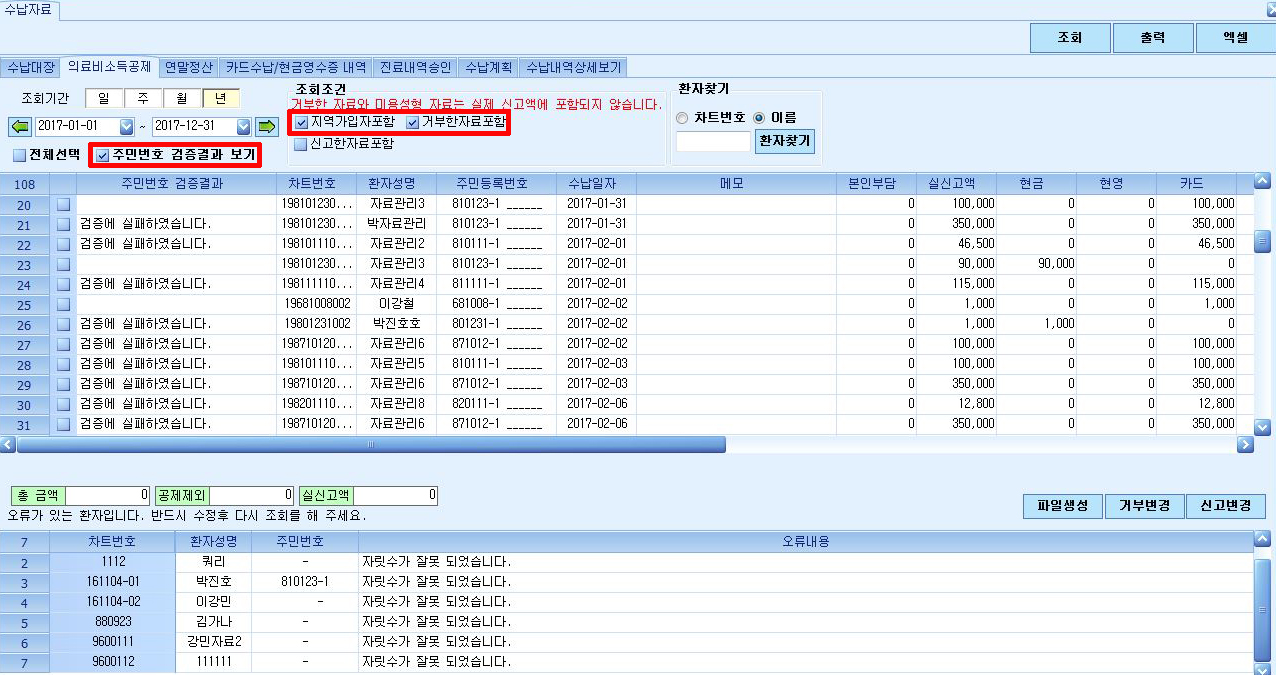Image resolution: width=1278 pixels, height=675 pixels.
Task: Check the checkbox in row 31
Action: (63, 424)
